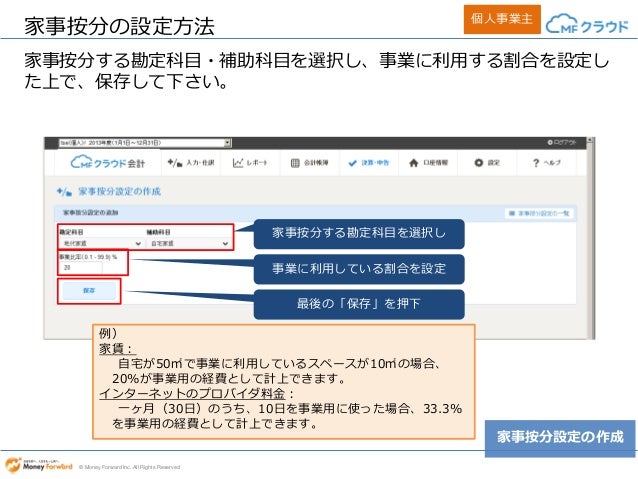Screen dimensions: 638x479
Task: Click the question mark ヘルプ icon
Action: coord(536,163)
